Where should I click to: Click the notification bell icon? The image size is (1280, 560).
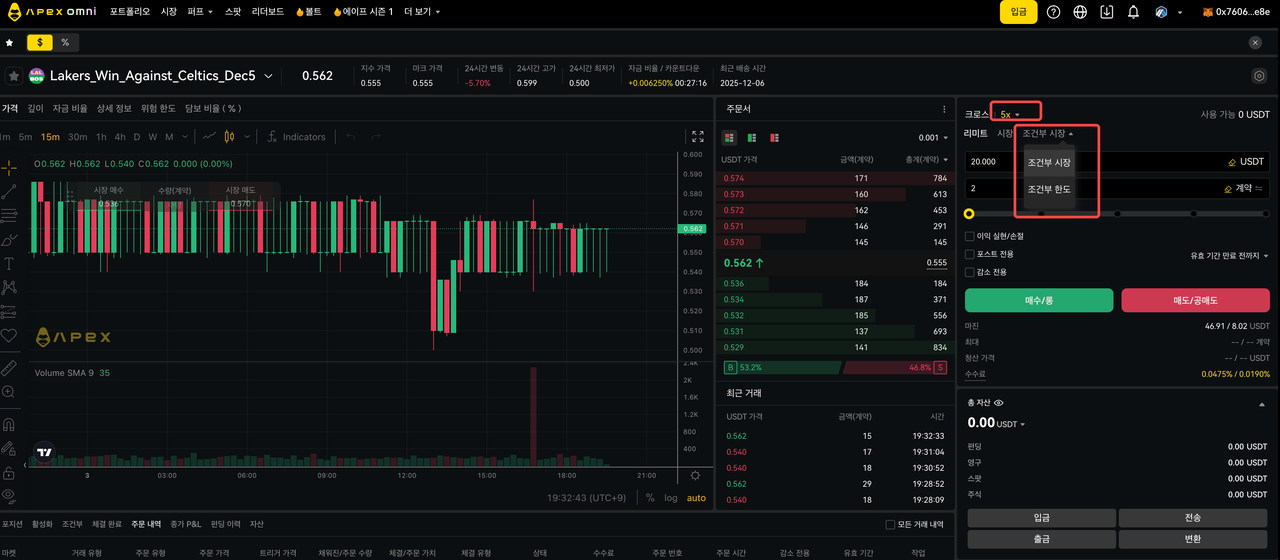click(x=1133, y=12)
